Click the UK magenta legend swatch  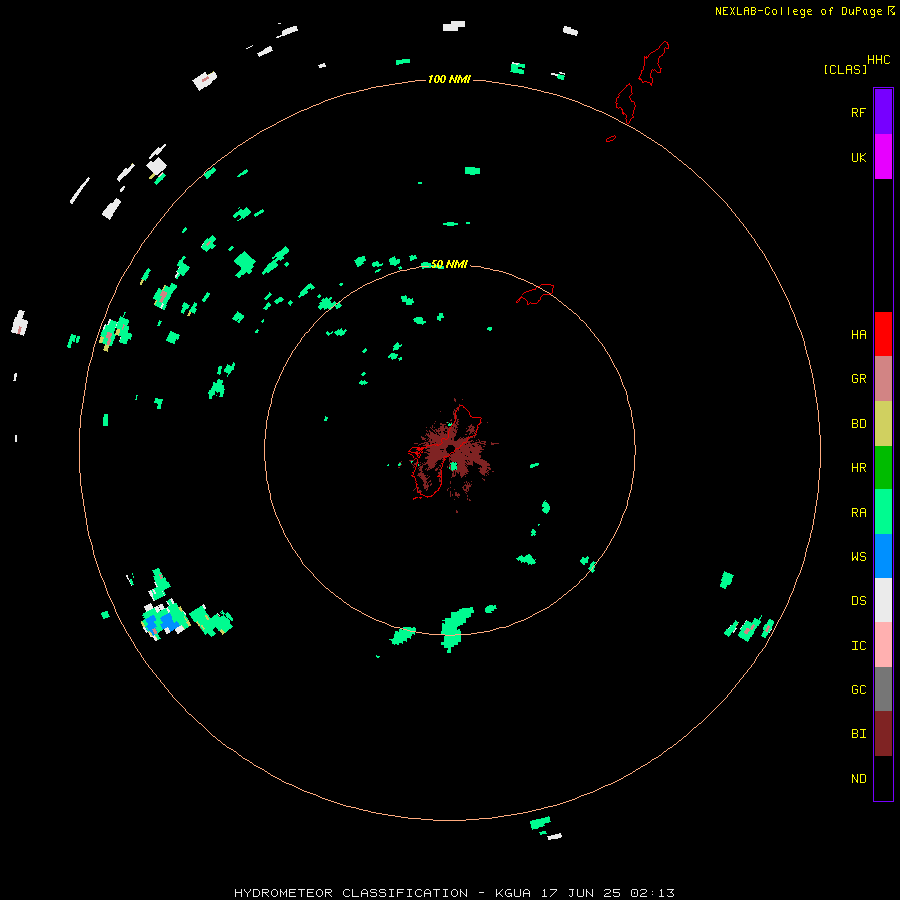click(883, 157)
